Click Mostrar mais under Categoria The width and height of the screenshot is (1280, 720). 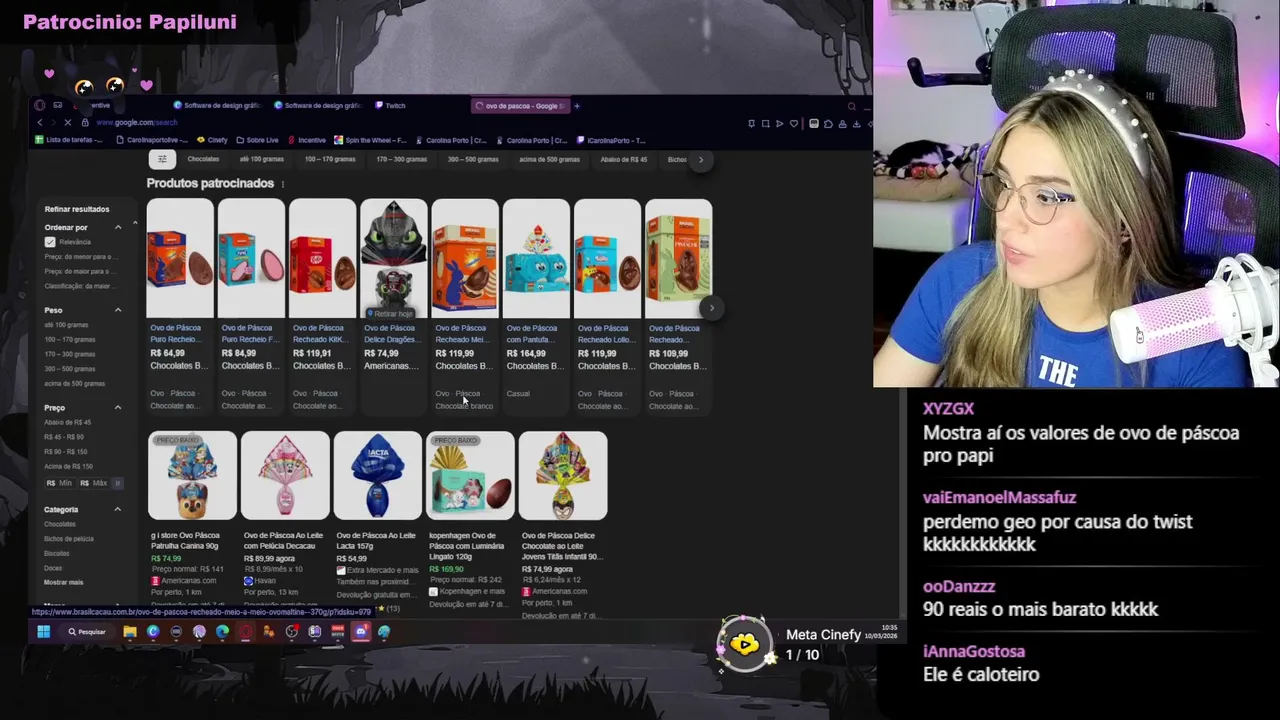coord(64,582)
